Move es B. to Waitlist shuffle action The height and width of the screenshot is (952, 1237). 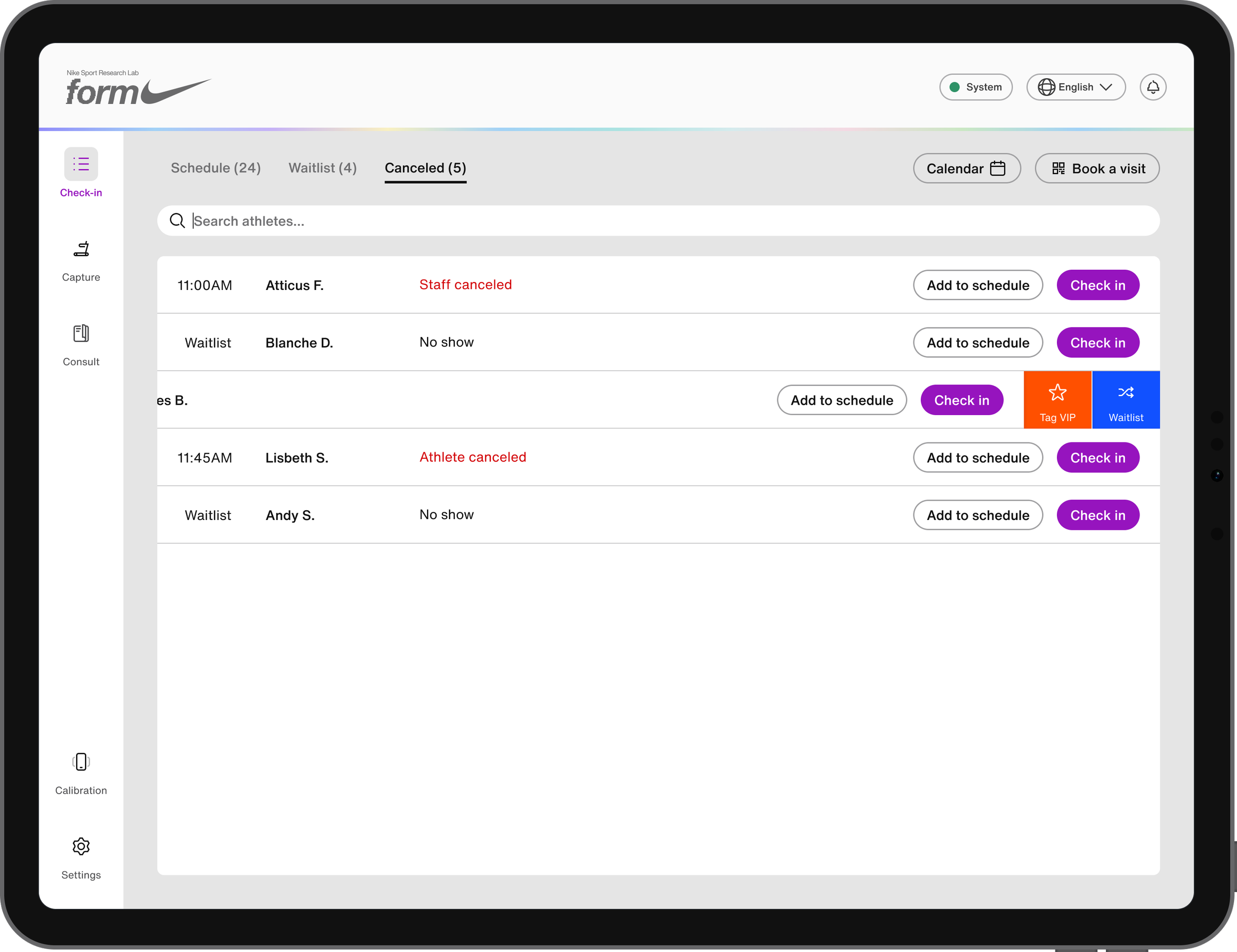1125,400
